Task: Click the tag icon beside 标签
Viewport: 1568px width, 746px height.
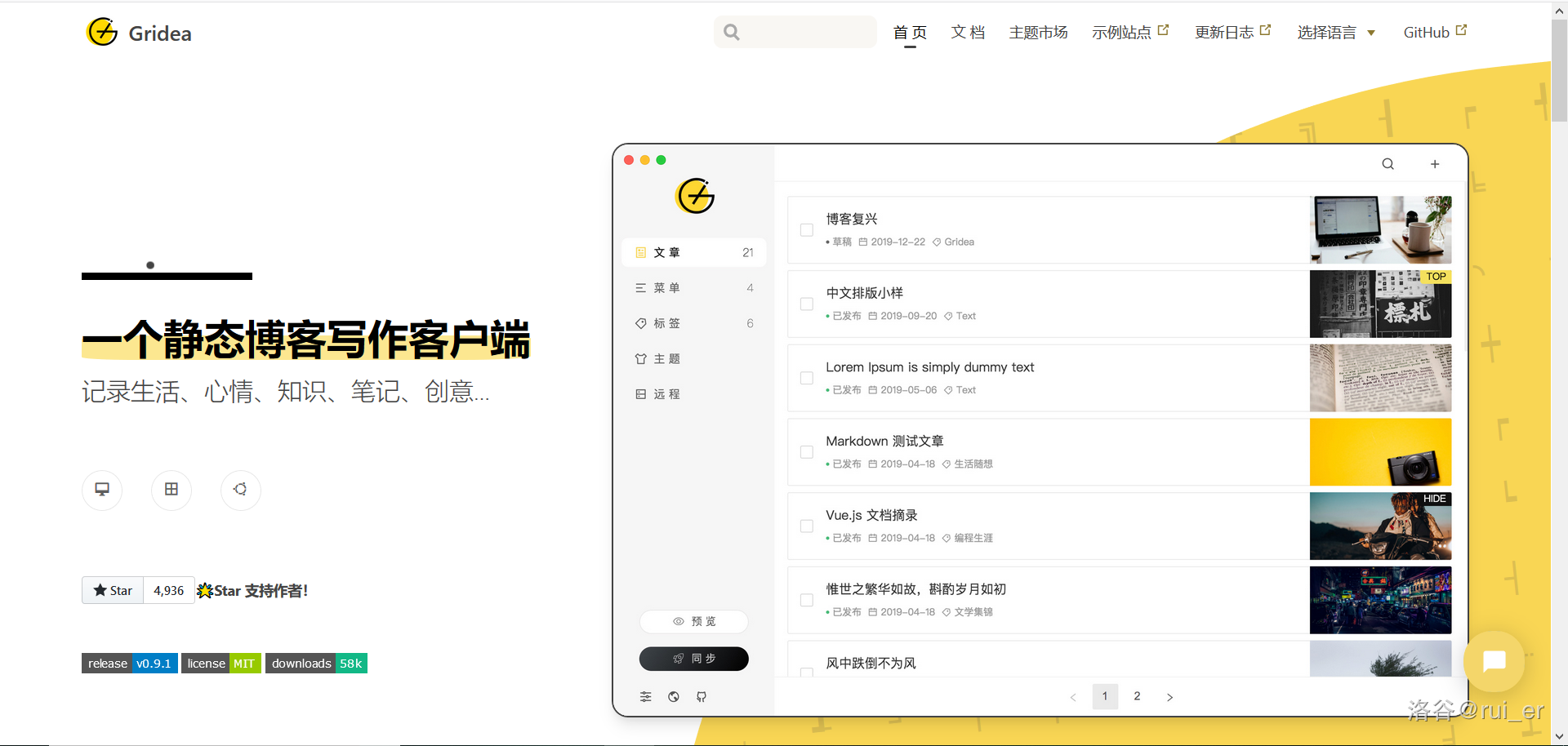Action: 641,323
